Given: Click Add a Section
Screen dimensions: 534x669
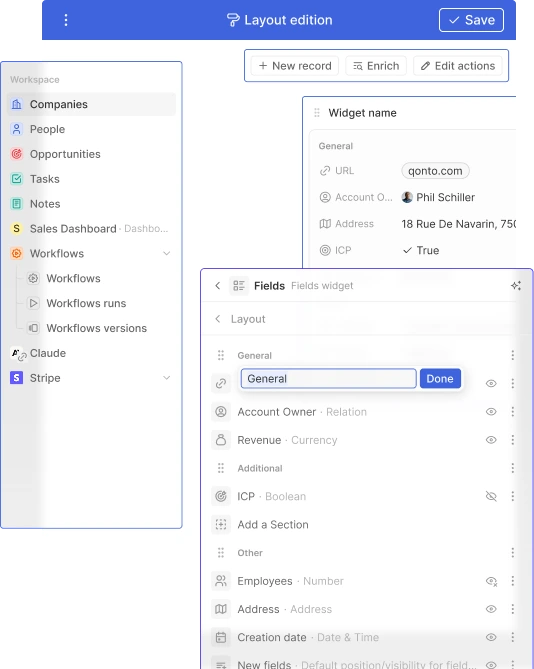Looking at the screenshot, I should coord(273,524).
